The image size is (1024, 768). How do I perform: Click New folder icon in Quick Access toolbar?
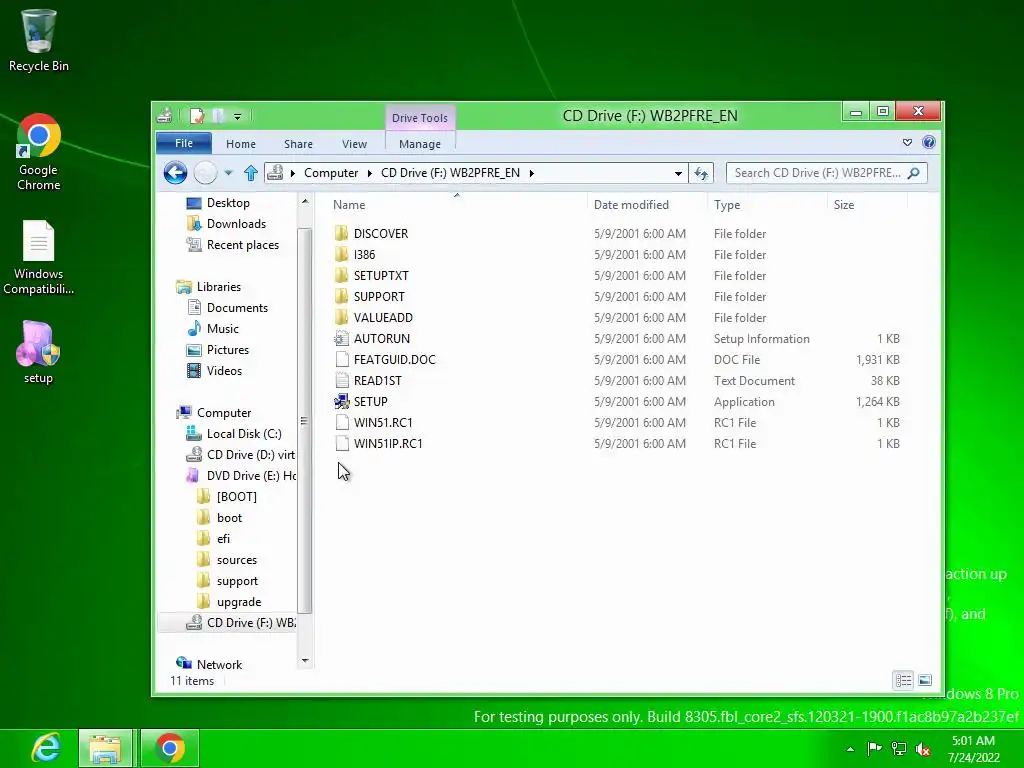coord(218,116)
